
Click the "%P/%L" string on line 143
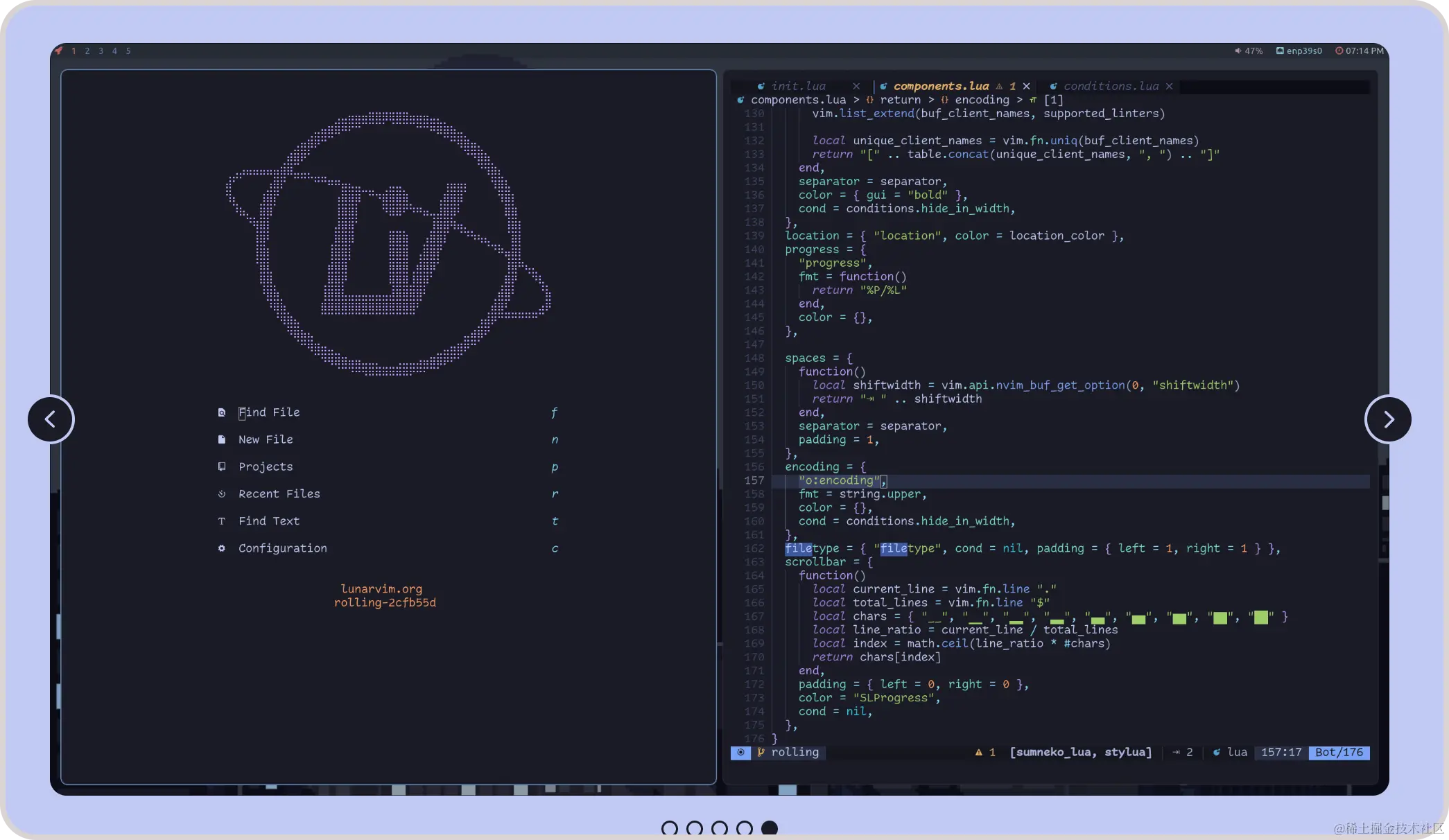(883, 290)
